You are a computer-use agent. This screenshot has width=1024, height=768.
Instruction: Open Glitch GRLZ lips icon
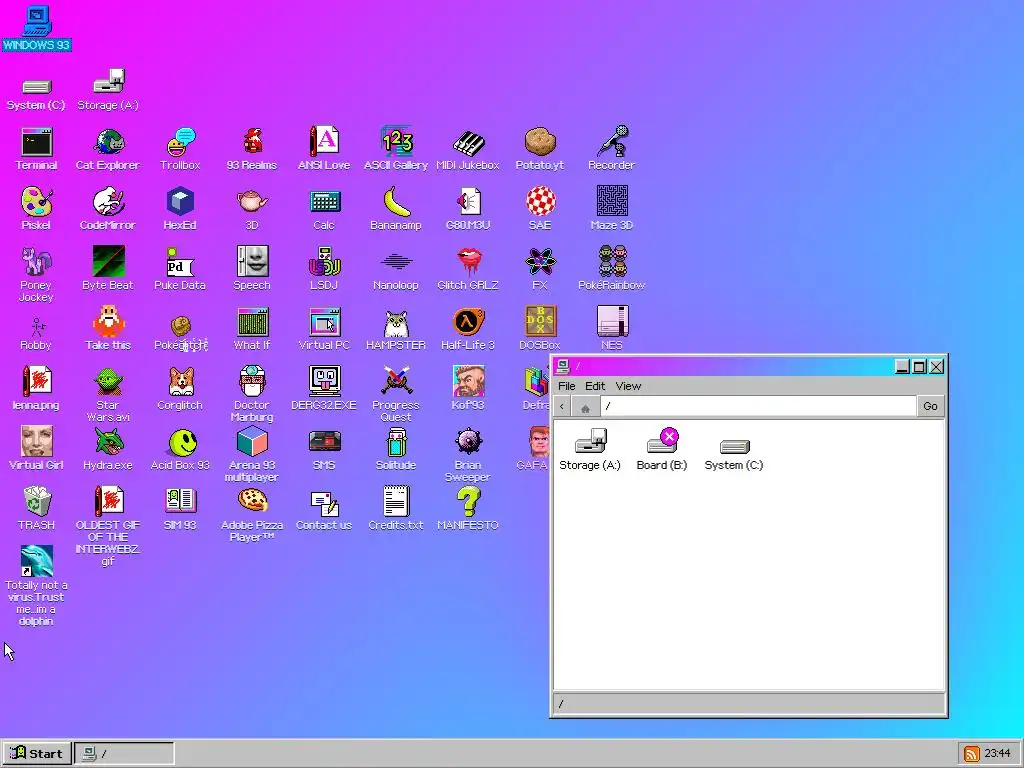(x=468, y=269)
